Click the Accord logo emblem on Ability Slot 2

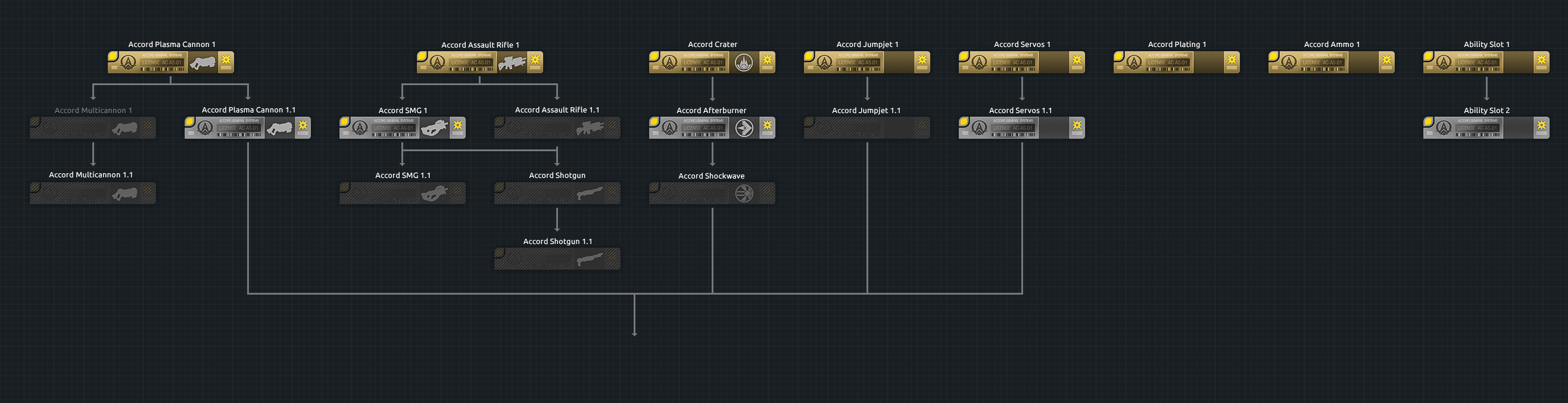coord(1443,128)
